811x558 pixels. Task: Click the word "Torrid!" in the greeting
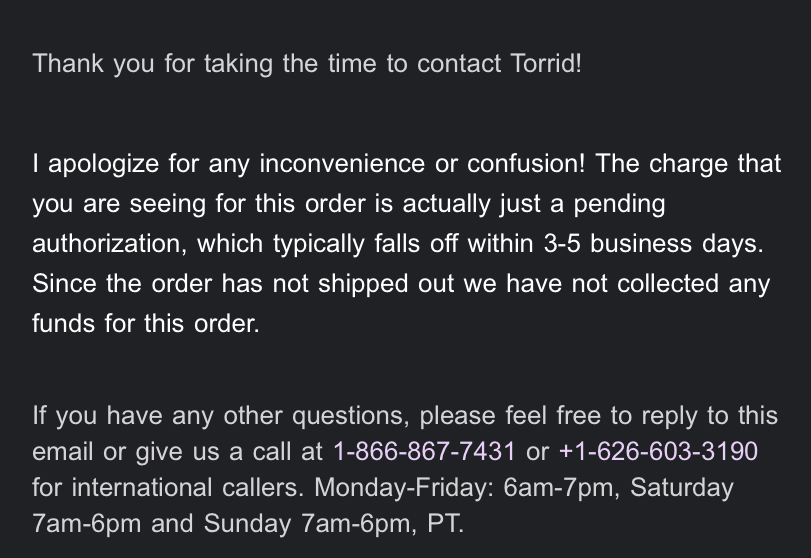[x=545, y=64]
